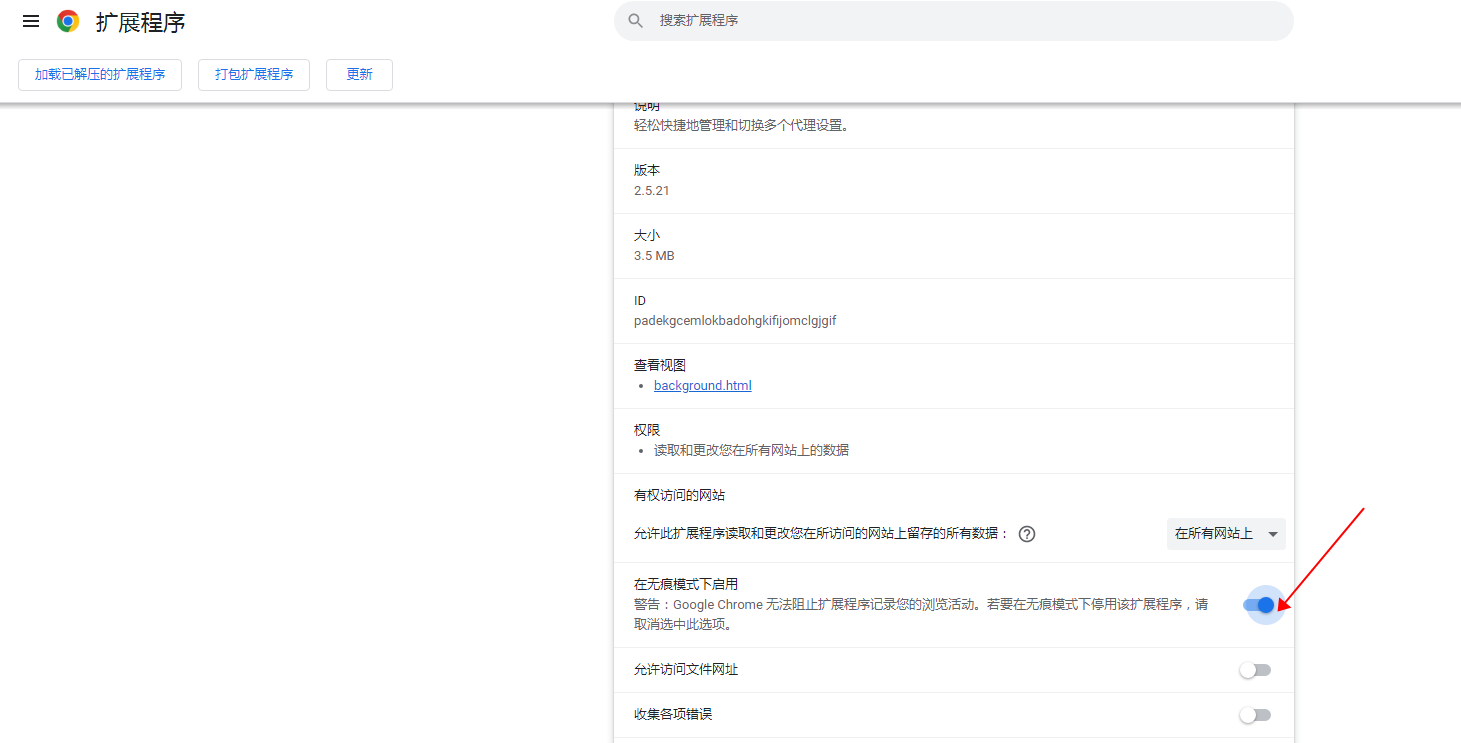Viewport: 1461px width, 743px height.
Task: Click the 查看视图 label
Action: tap(660, 365)
